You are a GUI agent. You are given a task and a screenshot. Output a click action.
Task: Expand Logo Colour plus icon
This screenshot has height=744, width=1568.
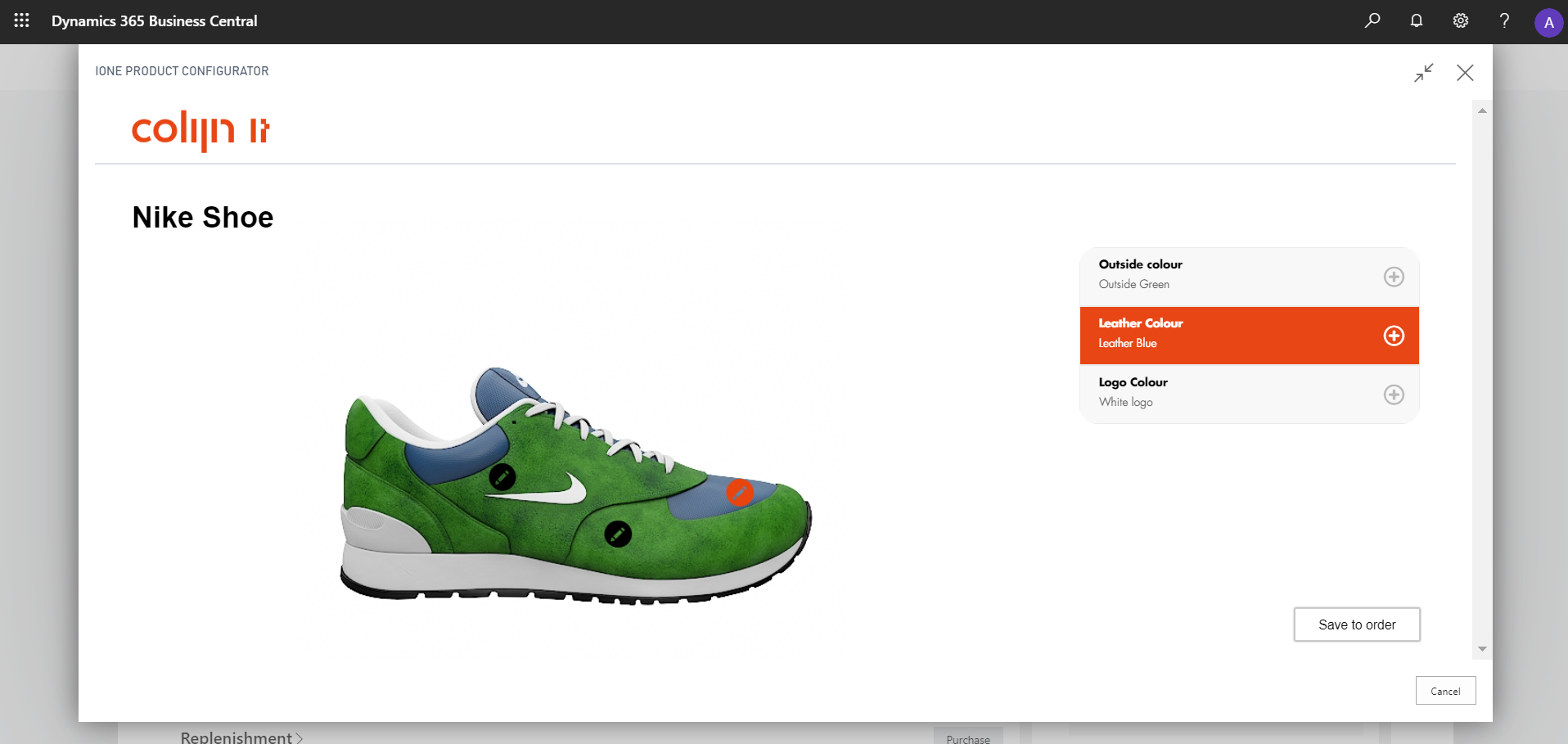coord(1394,395)
